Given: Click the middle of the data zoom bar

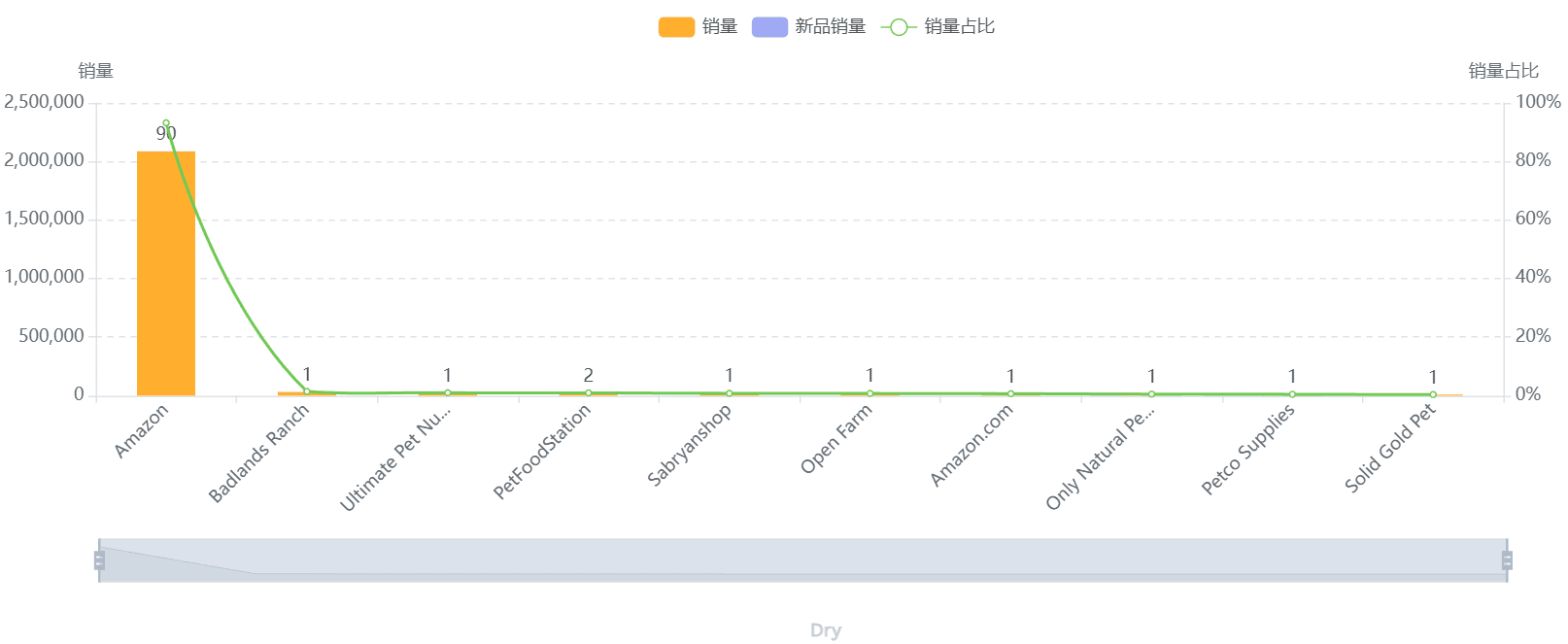Looking at the screenshot, I should [x=802, y=560].
